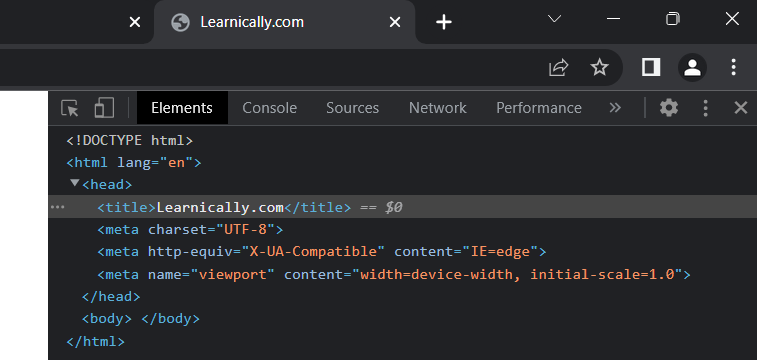Viewport: 757px width, 360px height.
Task: Click the "IE=edge" content value
Action: (x=500, y=251)
